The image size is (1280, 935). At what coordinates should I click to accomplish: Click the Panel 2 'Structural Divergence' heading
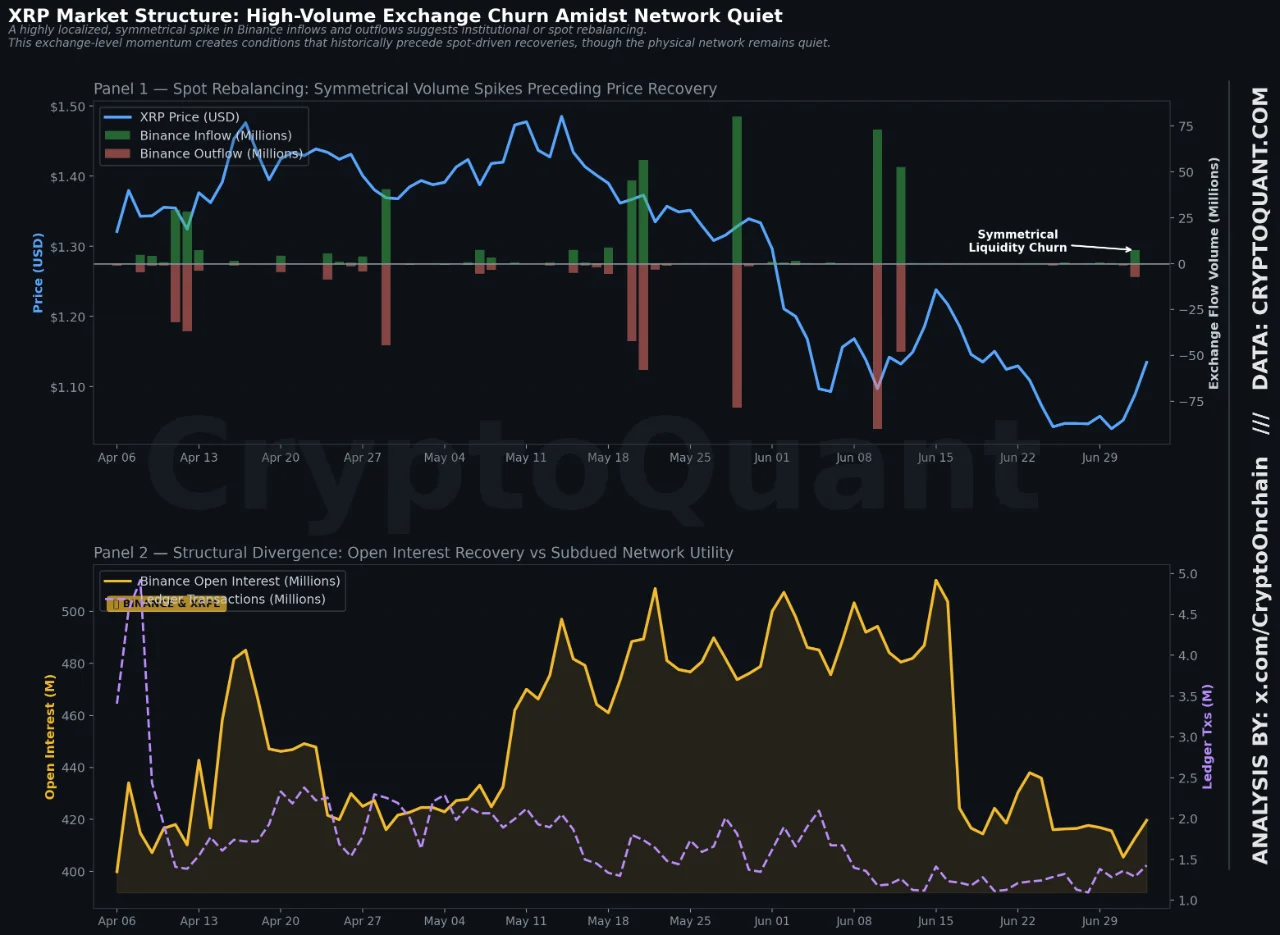pyautogui.click(x=413, y=553)
